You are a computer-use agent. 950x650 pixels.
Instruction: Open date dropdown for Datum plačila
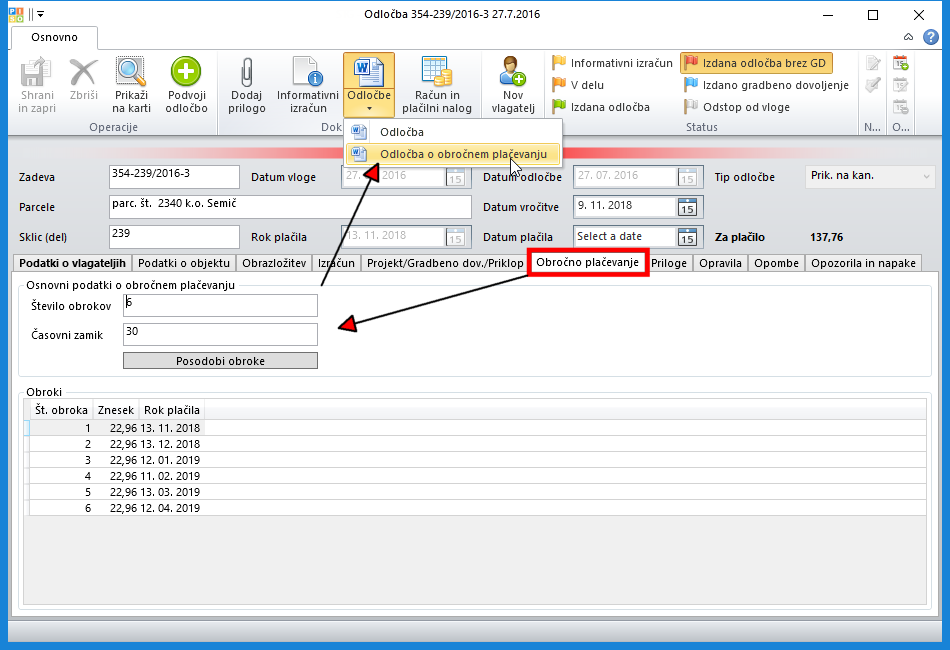(687, 237)
